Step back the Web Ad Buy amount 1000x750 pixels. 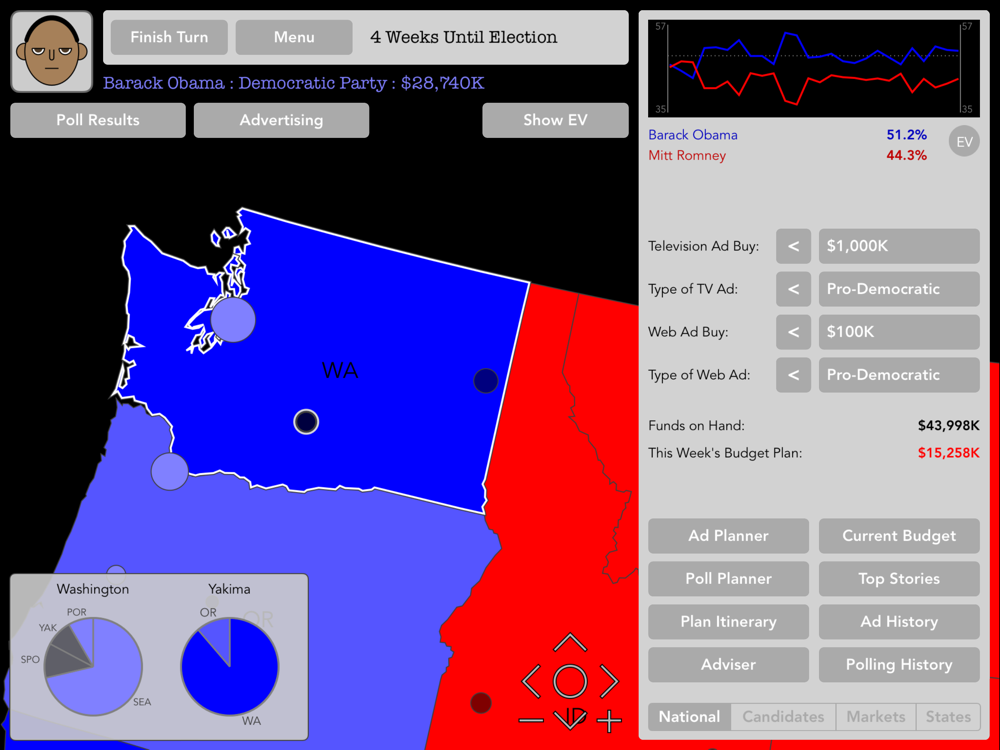coord(793,332)
